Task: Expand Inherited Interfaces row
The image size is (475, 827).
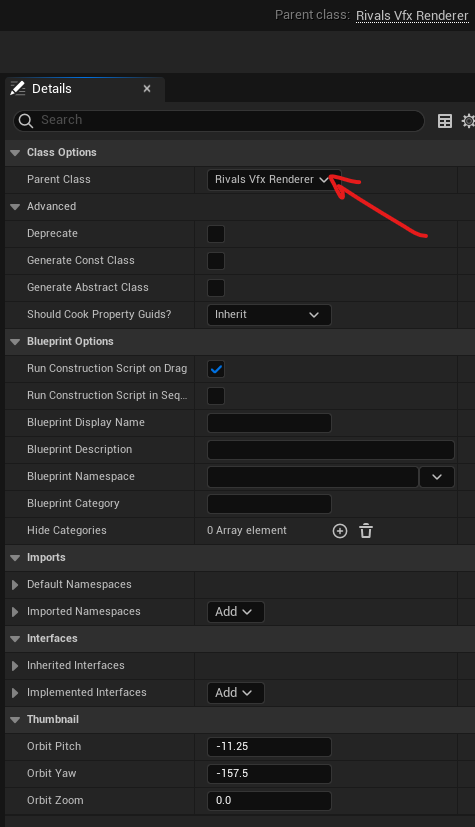Action: coord(15,666)
